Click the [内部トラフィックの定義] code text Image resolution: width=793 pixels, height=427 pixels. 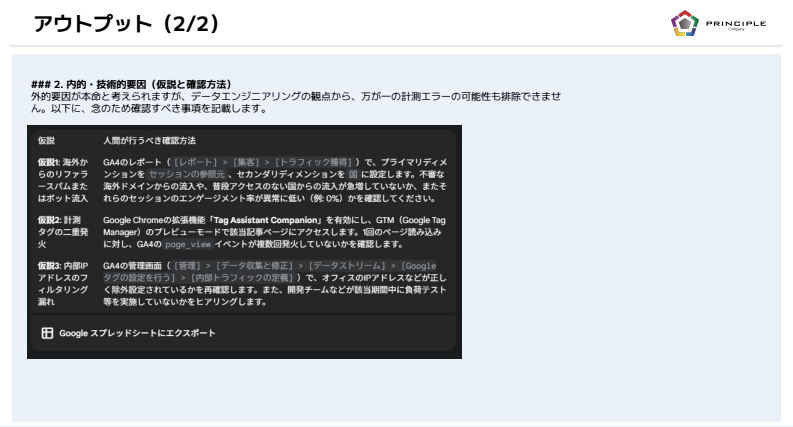pyautogui.click(x=242, y=278)
